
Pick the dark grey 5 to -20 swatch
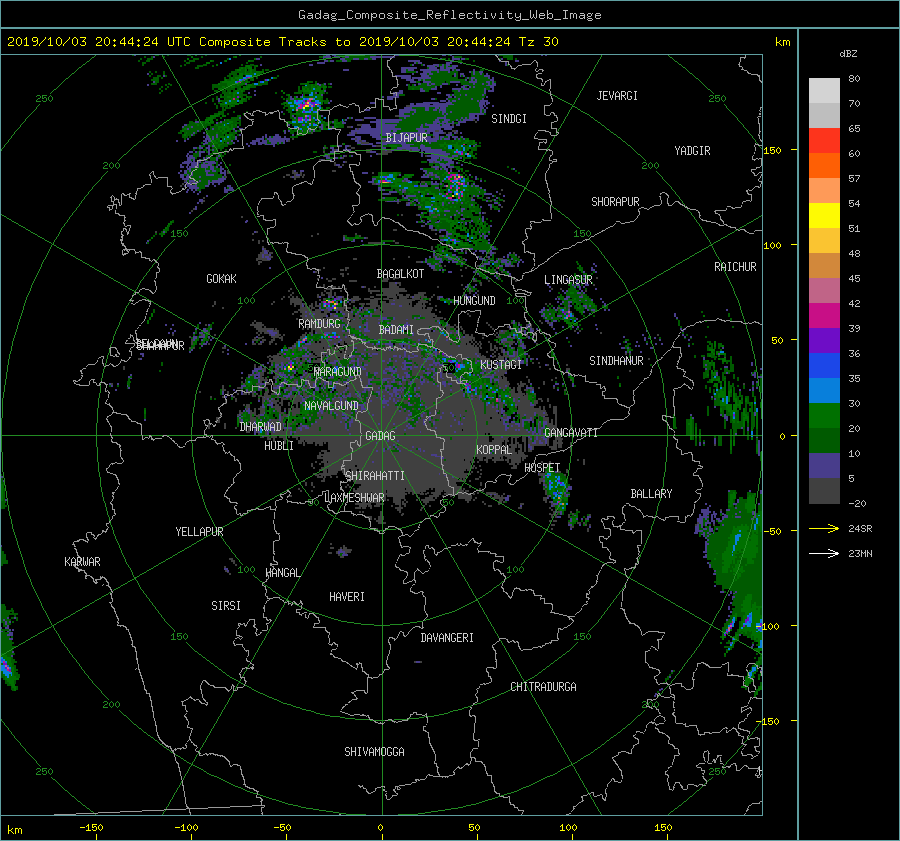point(824,491)
